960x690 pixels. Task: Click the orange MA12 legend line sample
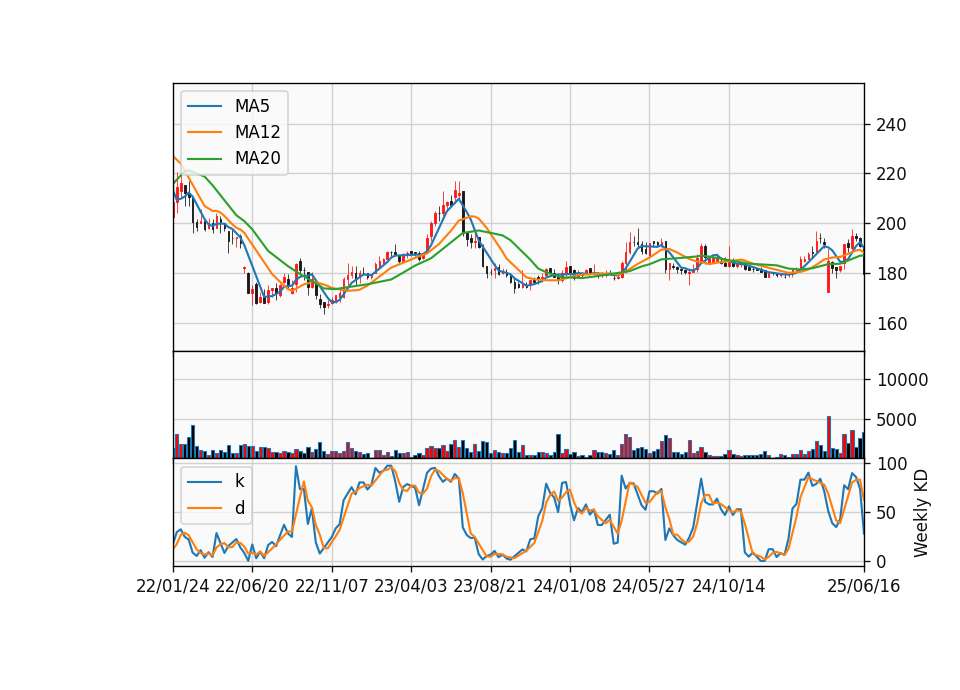tap(204, 132)
